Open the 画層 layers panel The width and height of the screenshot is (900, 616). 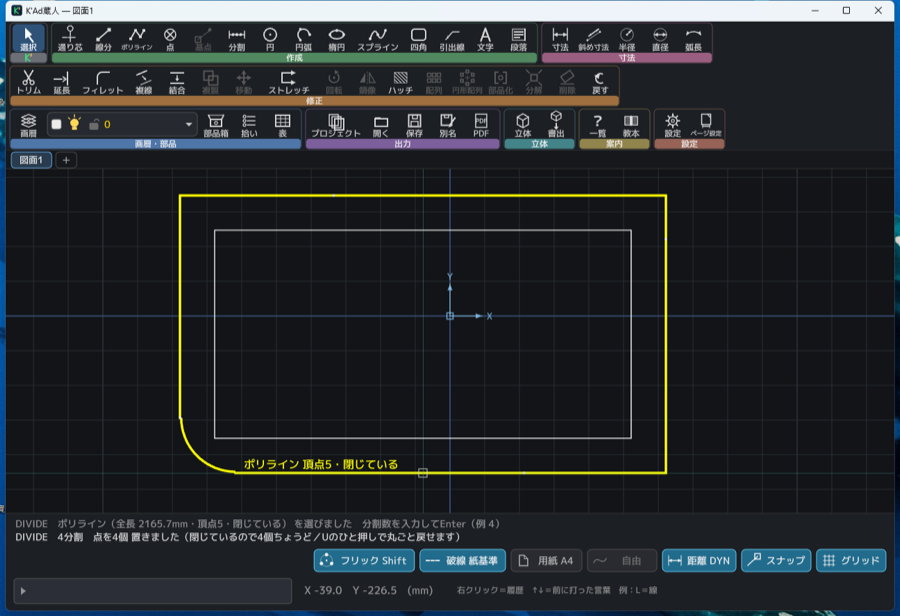[x=28, y=125]
